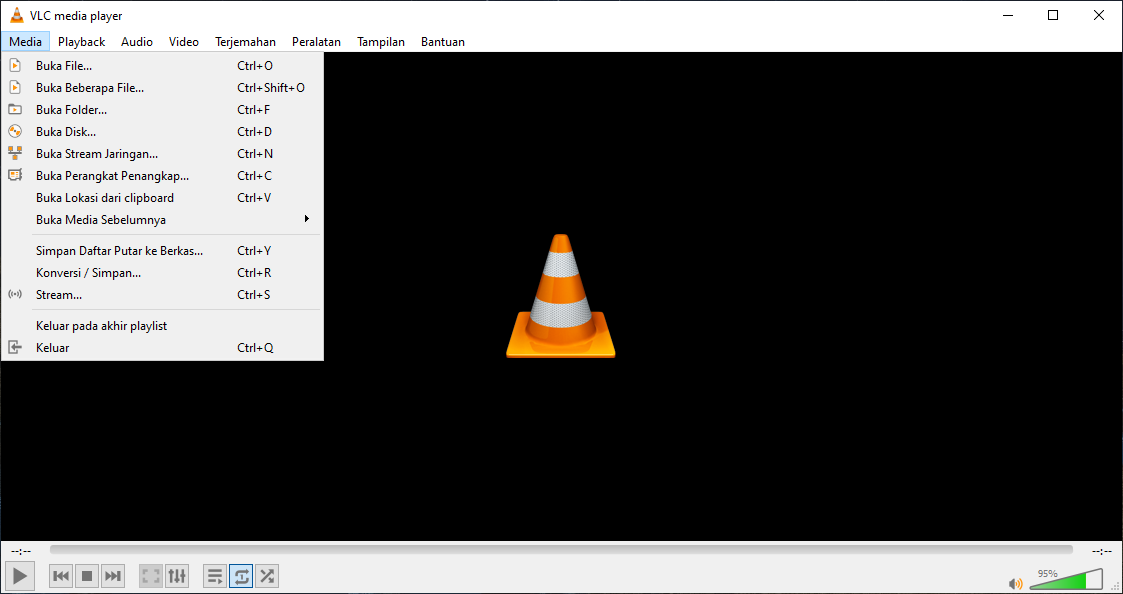Click the Stream broadcast icon

pyautogui.click(x=15, y=294)
